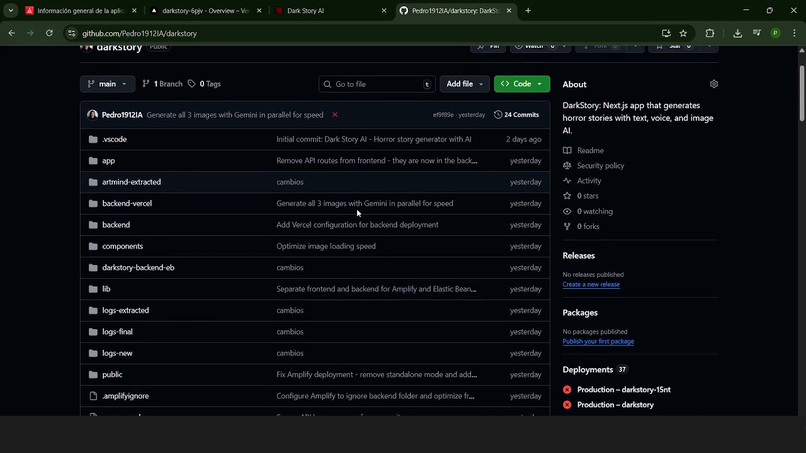806x453 pixels.
Task: Open Production – darkstory-15nt deployment
Action: 624,390
